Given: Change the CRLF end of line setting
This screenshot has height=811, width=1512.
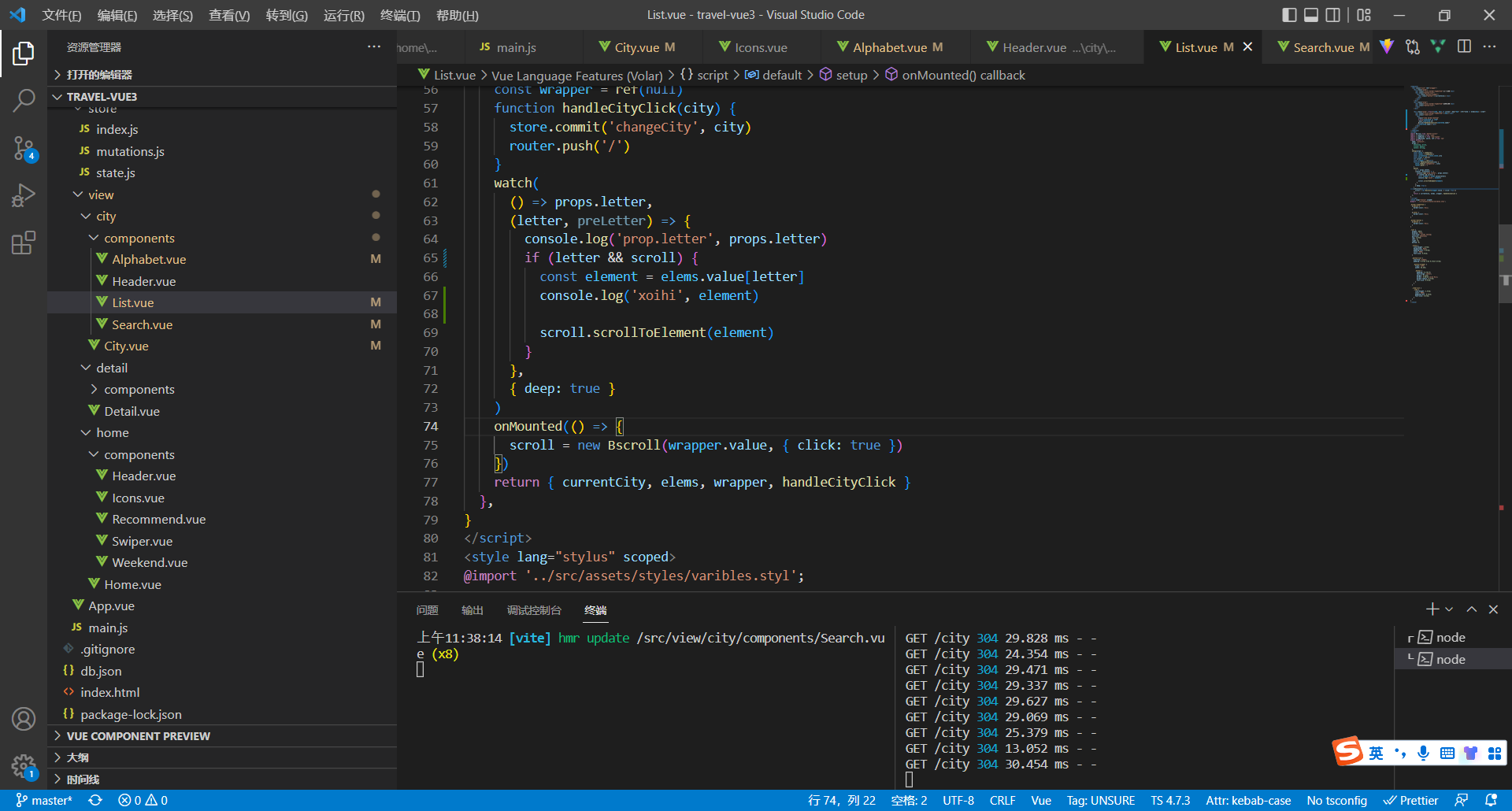Looking at the screenshot, I should point(1002,800).
